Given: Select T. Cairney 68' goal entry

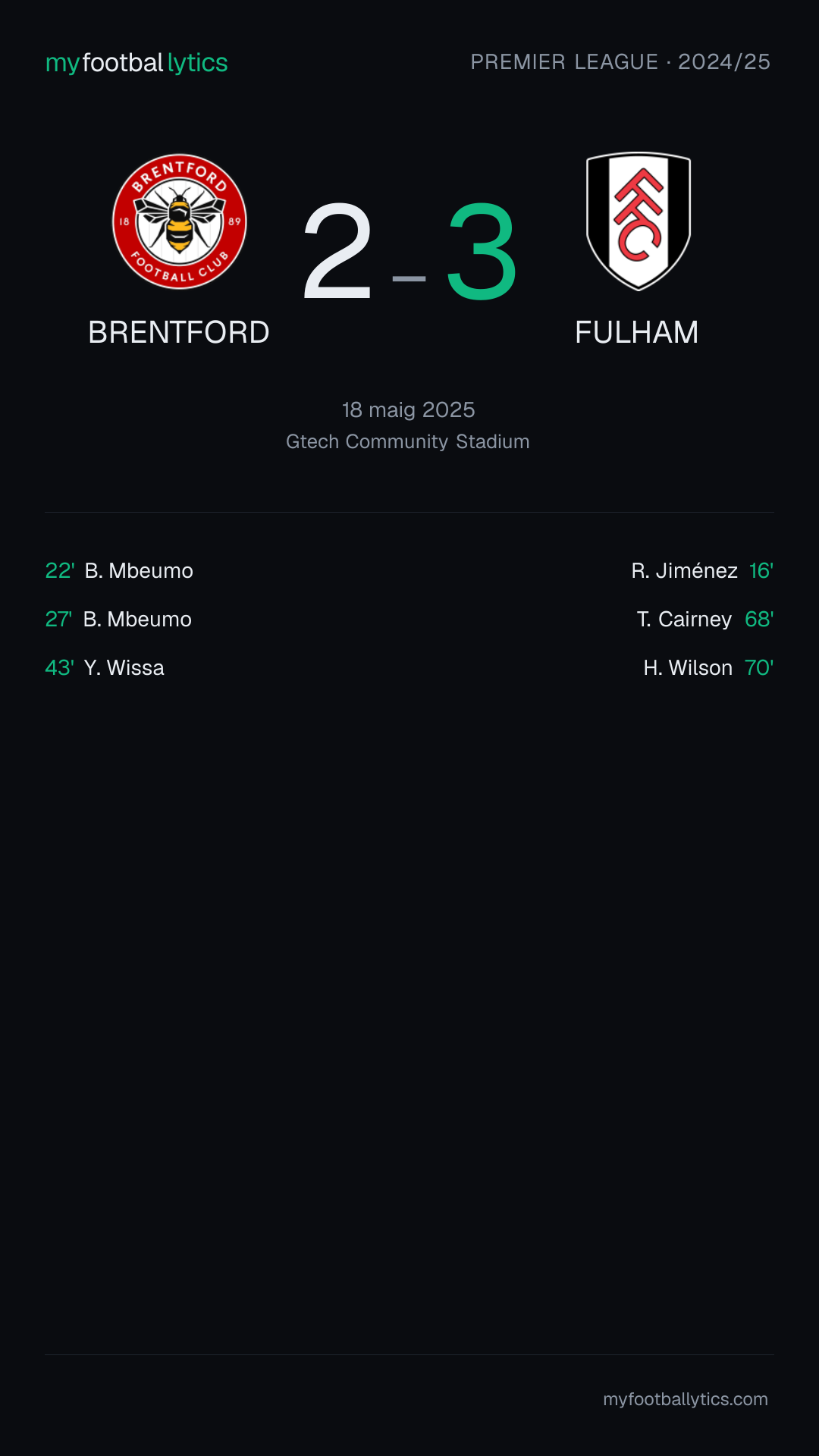Looking at the screenshot, I should click(705, 619).
